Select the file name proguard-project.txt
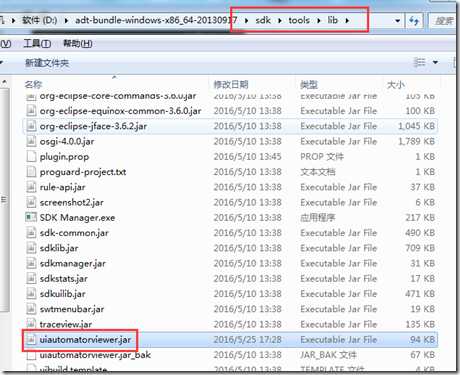This screenshot has width=460, height=375. point(83,172)
